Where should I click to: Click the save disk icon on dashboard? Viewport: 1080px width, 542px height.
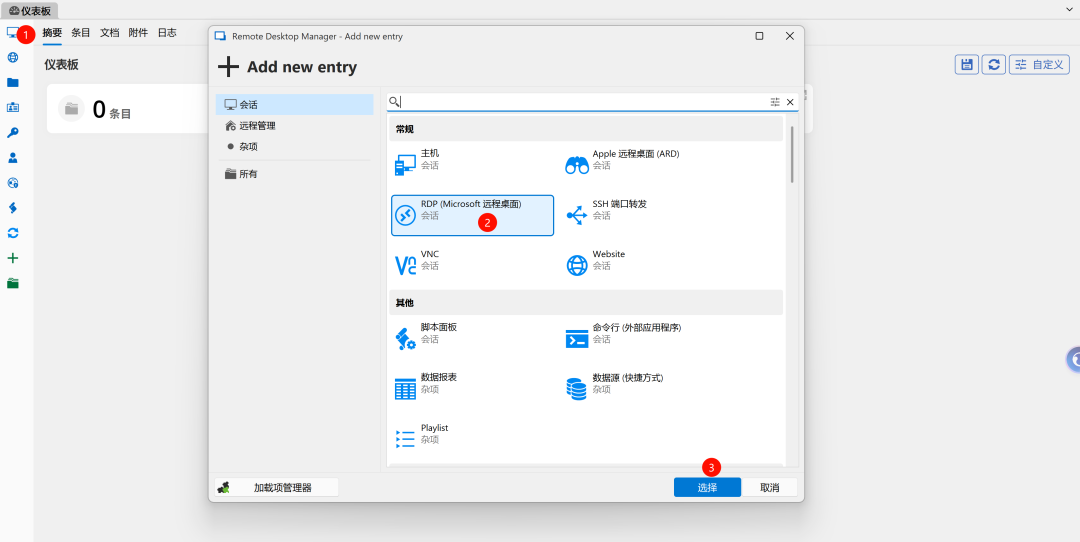[x=966, y=64]
